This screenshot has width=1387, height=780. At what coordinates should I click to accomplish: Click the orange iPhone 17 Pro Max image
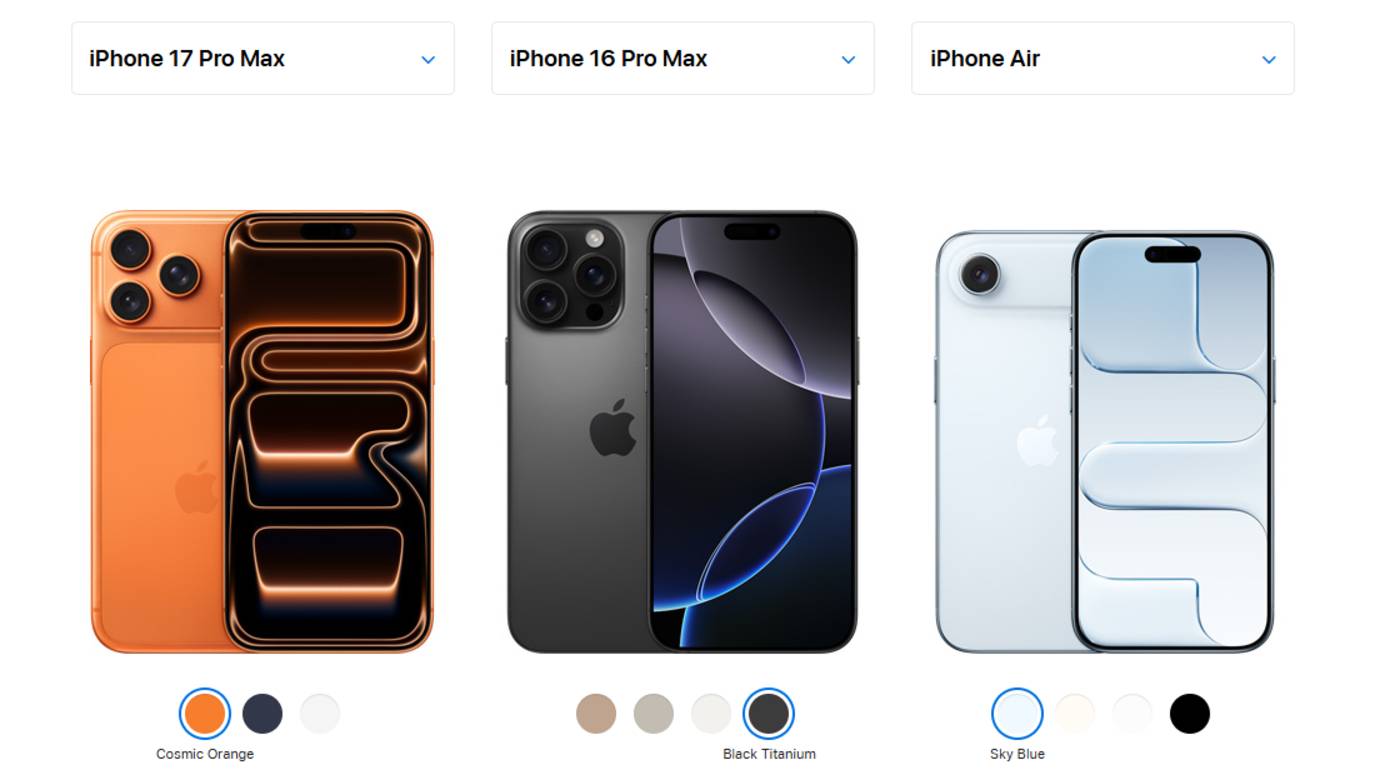click(x=263, y=432)
